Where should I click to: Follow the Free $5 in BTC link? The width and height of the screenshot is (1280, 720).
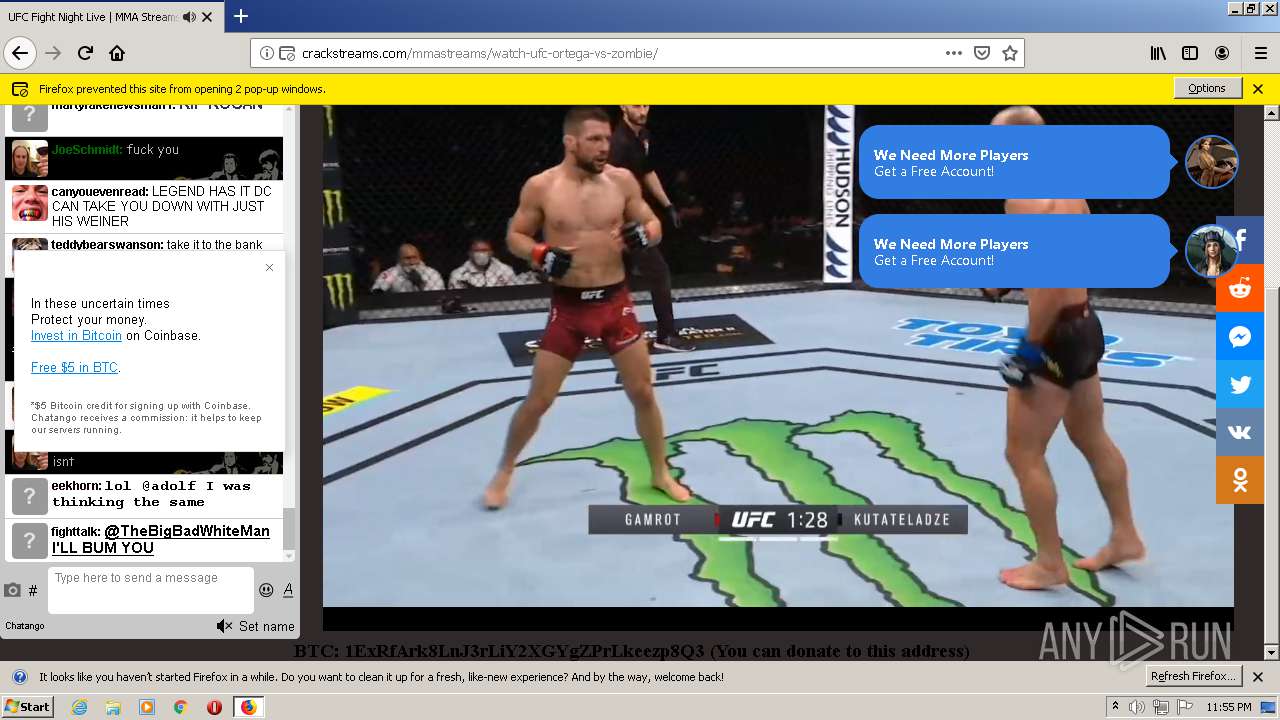click(75, 368)
